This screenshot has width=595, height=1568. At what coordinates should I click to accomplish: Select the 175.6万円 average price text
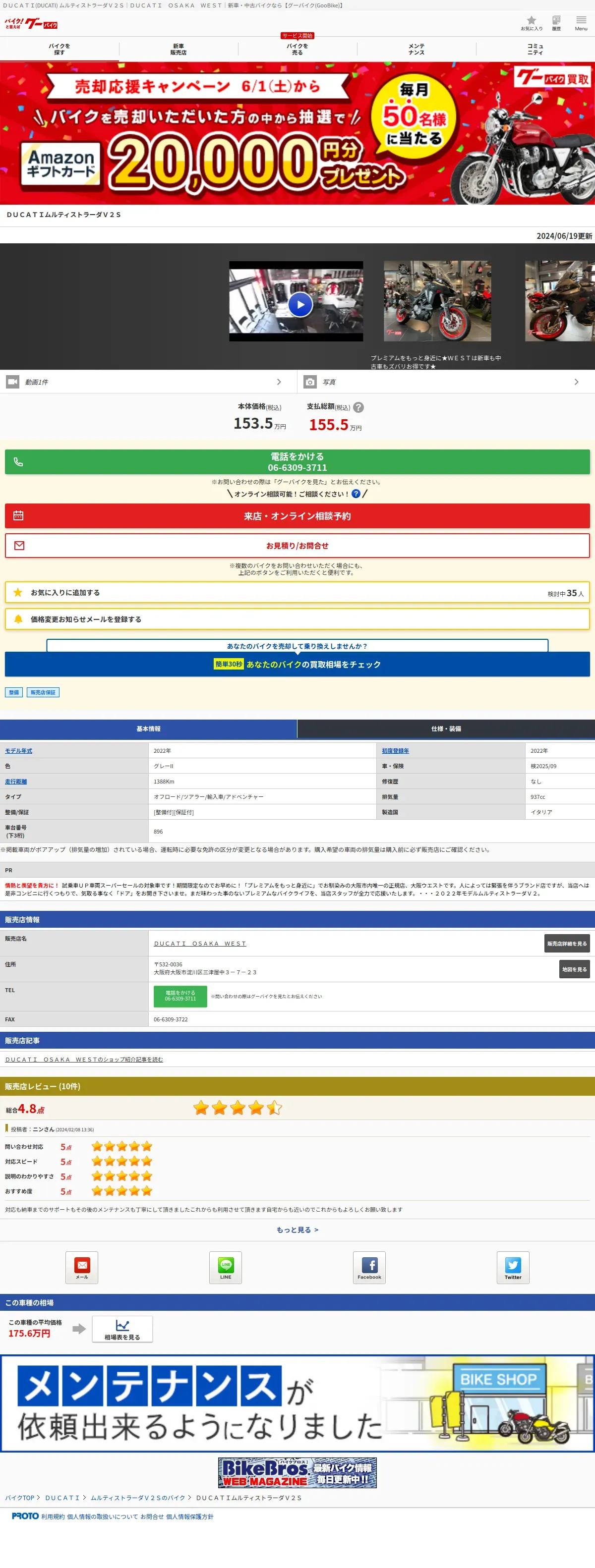29,1333
